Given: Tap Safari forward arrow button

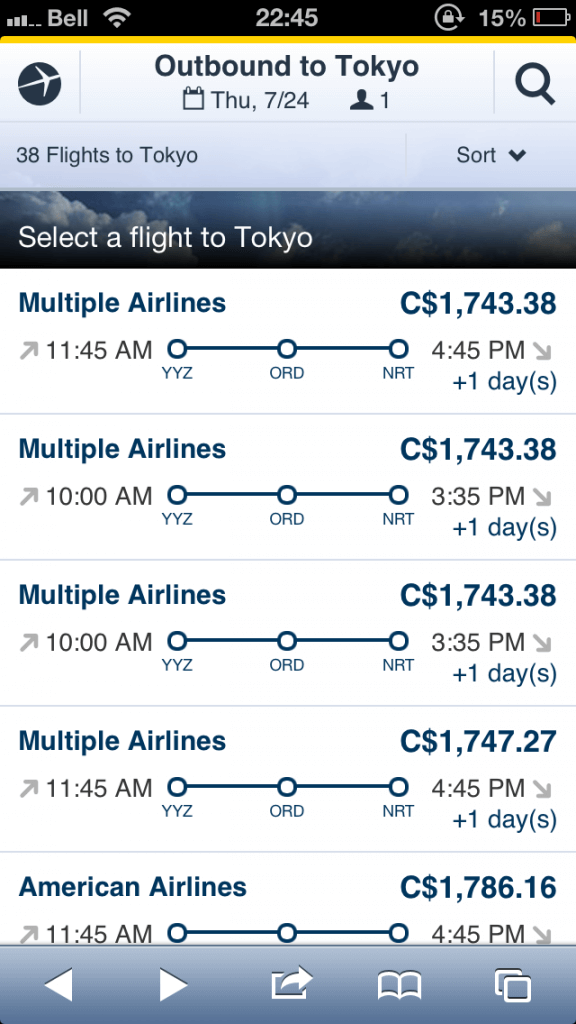Looking at the screenshot, I should coord(174,984).
